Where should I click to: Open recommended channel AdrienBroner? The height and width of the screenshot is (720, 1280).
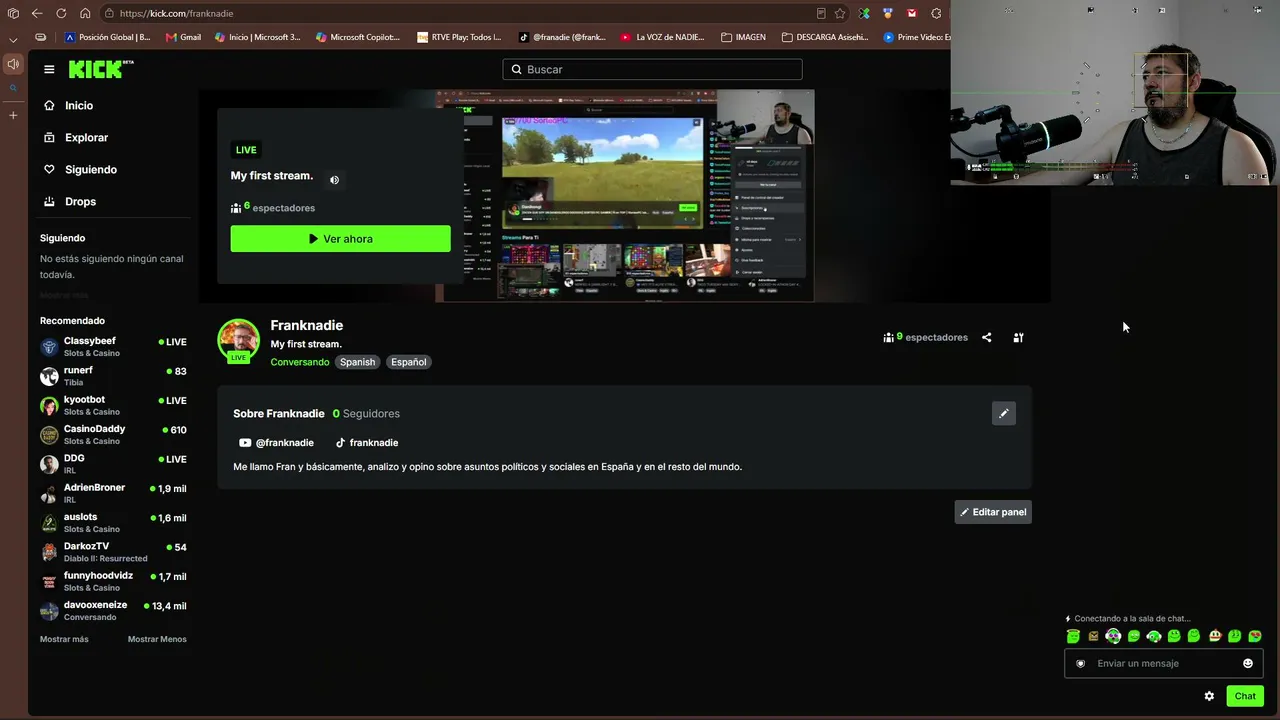[x=113, y=493]
